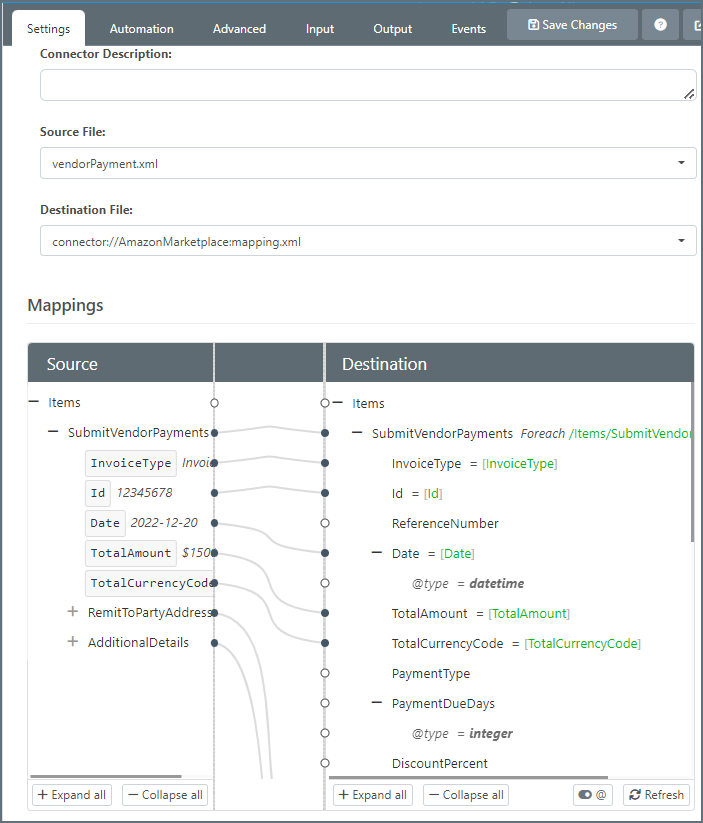Open the Source File dropdown
Viewport: 703px width, 823px height.
pos(368,163)
